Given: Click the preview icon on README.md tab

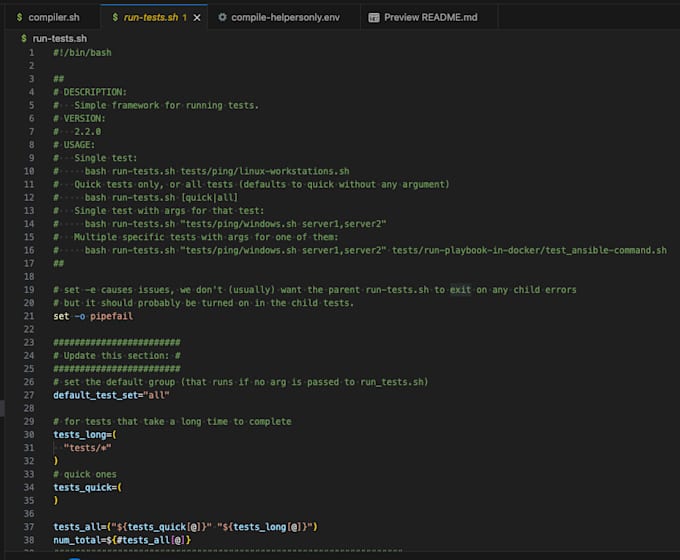Looking at the screenshot, I should (x=373, y=17).
